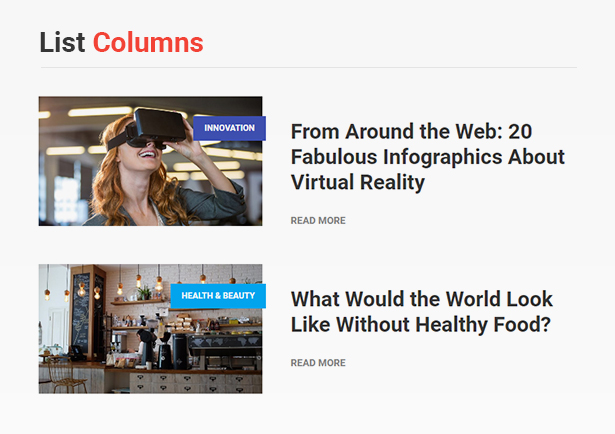Click the VR headset in the first image
The width and height of the screenshot is (615, 434).
(155, 127)
